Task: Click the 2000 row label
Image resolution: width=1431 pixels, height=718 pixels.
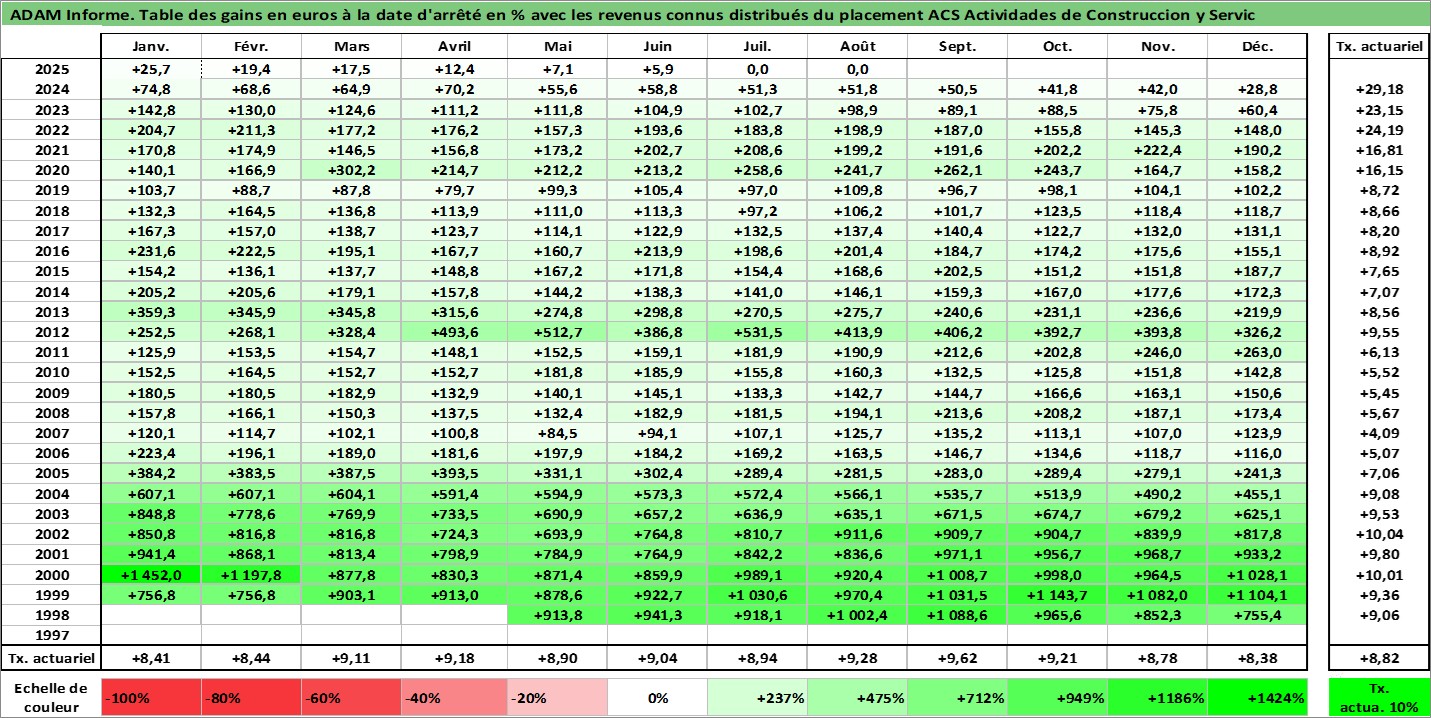Action: point(51,574)
